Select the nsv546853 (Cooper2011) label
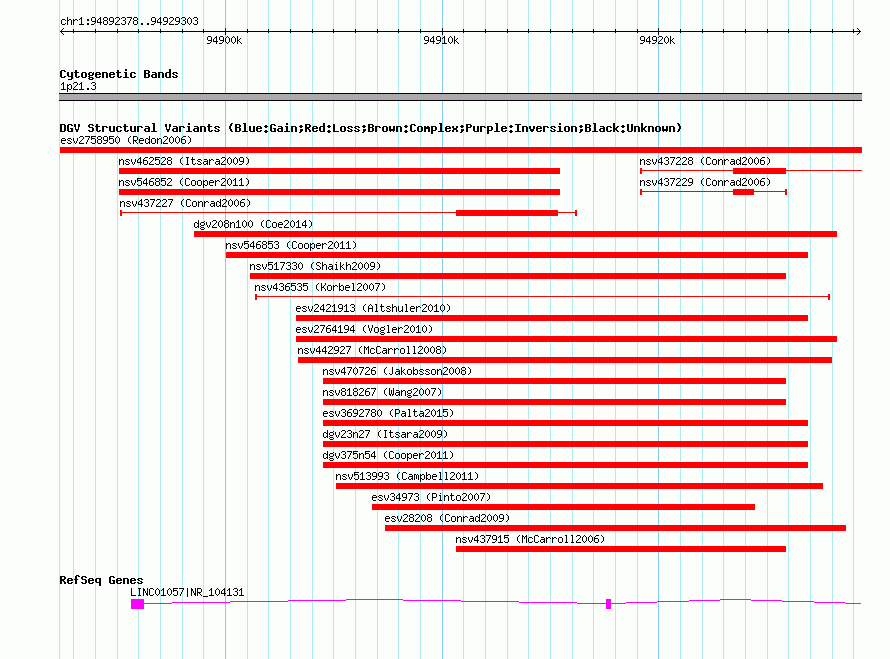890x659 pixels. click(291, 245)
